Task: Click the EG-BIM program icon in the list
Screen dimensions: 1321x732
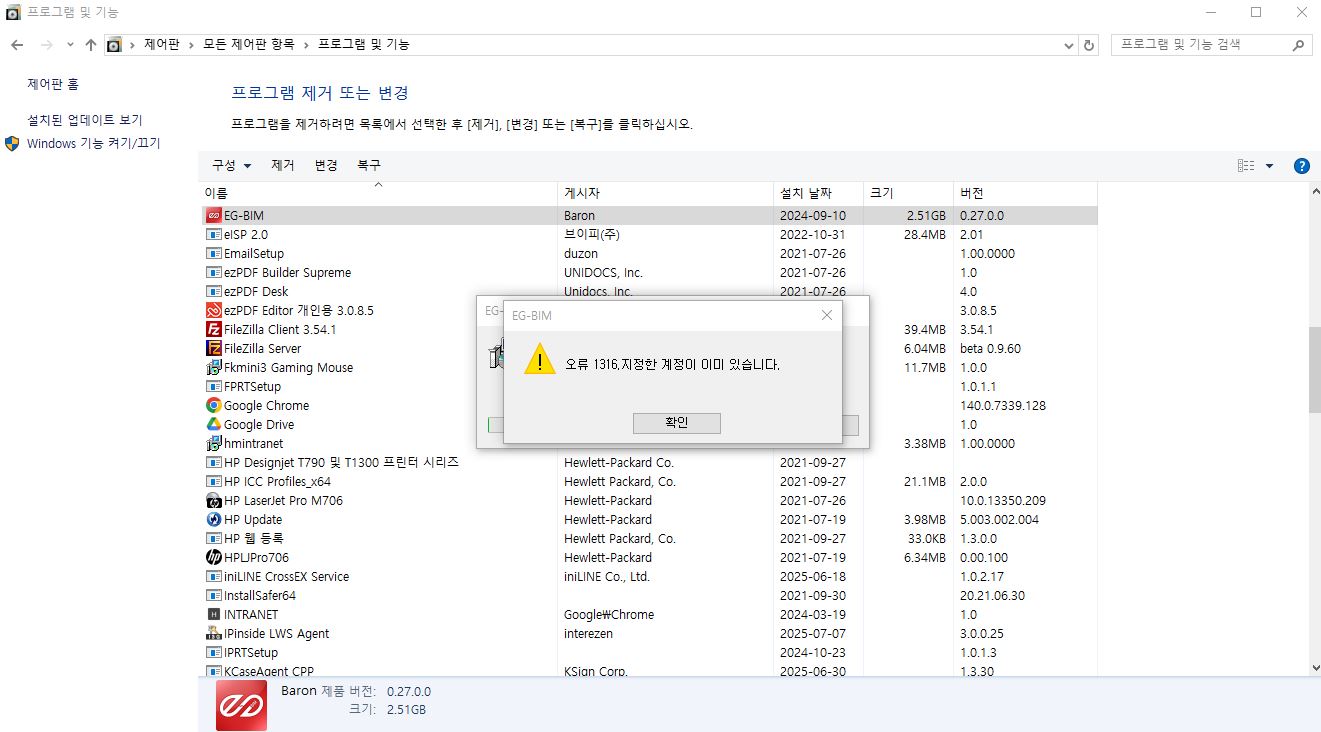Action: tap(213, 215)
